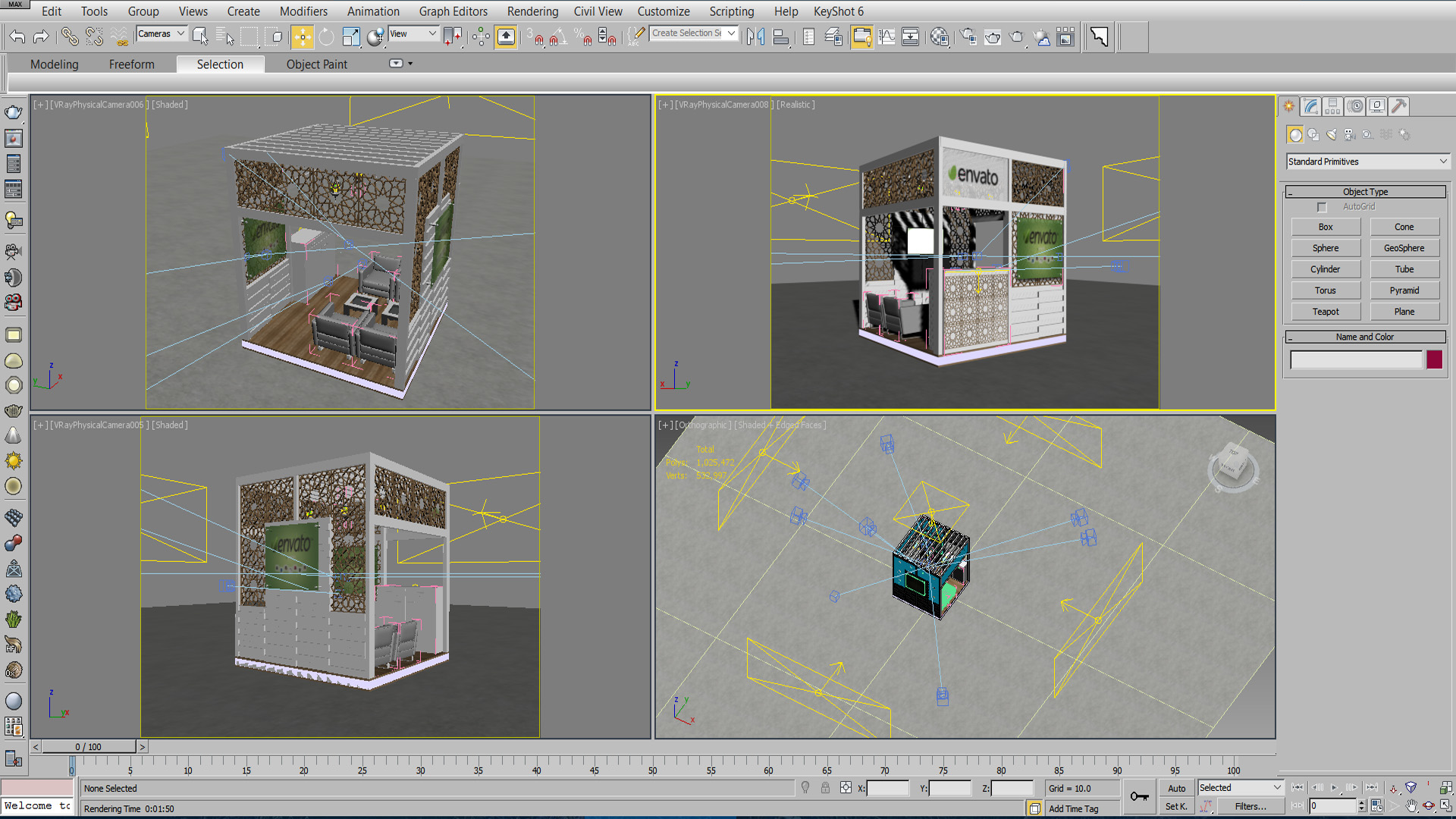Open the Selected key filter dropdown
Viewport: 1456px width, 819px height.
[1240, 788]
